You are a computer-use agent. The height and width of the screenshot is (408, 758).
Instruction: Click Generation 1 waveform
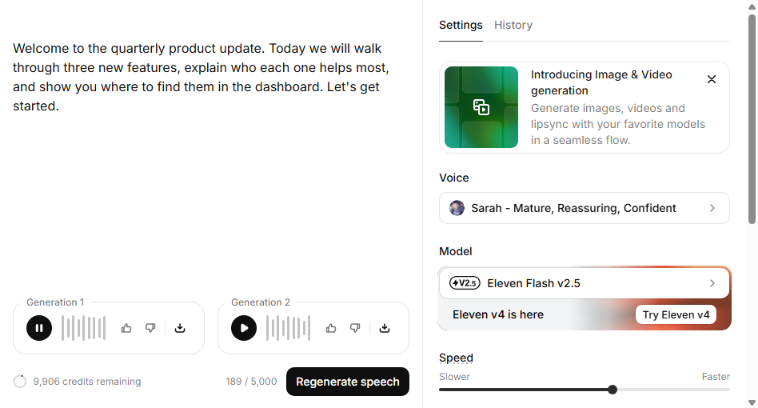point(83,328)
